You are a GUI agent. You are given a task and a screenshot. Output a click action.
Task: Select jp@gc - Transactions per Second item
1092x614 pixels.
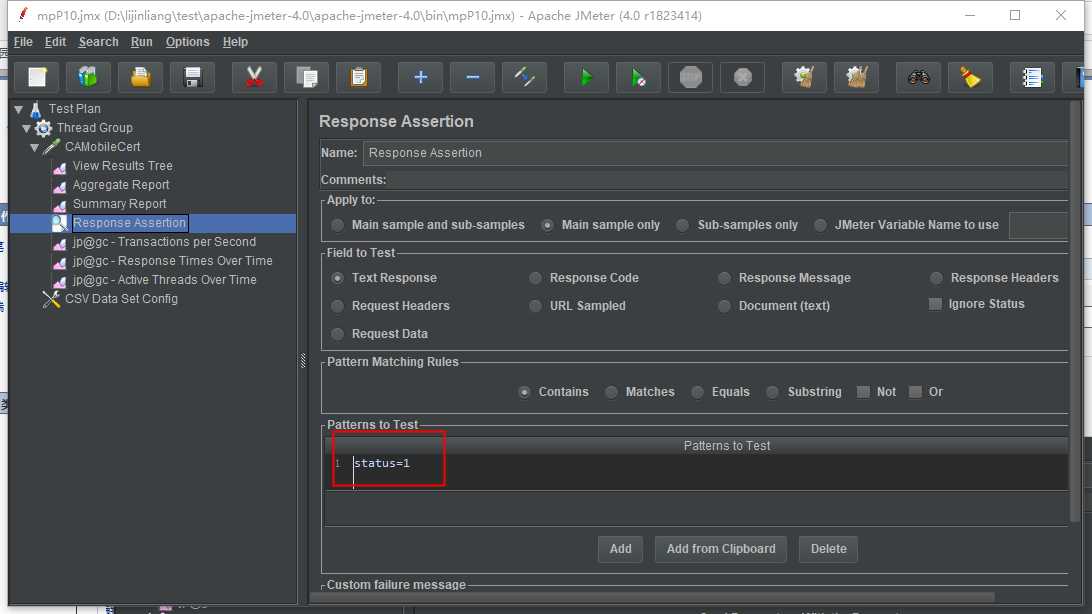click(x=164, y=242)
